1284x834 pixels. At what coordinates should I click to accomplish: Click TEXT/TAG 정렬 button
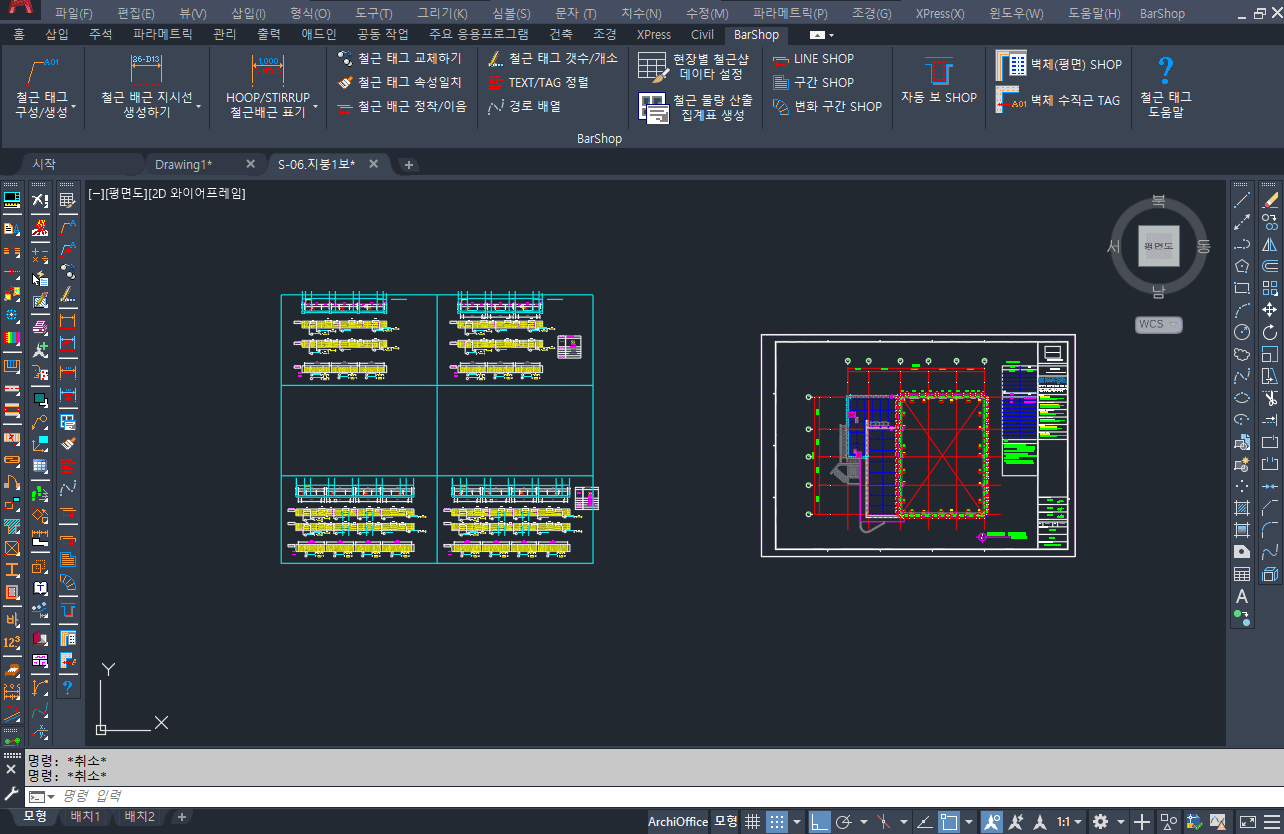point(548,82)
